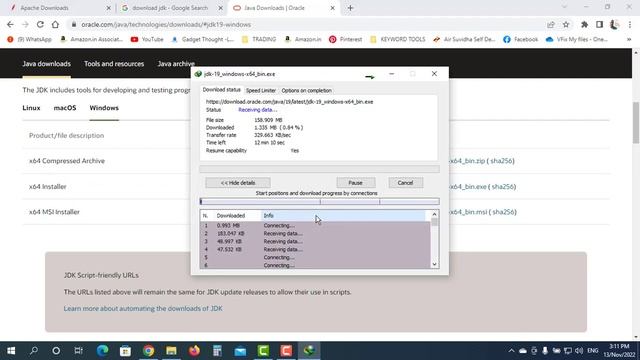The height and width of the screenshot is (360, 640).
Task: Show hidden system tray icons
Action: point(511,351)
